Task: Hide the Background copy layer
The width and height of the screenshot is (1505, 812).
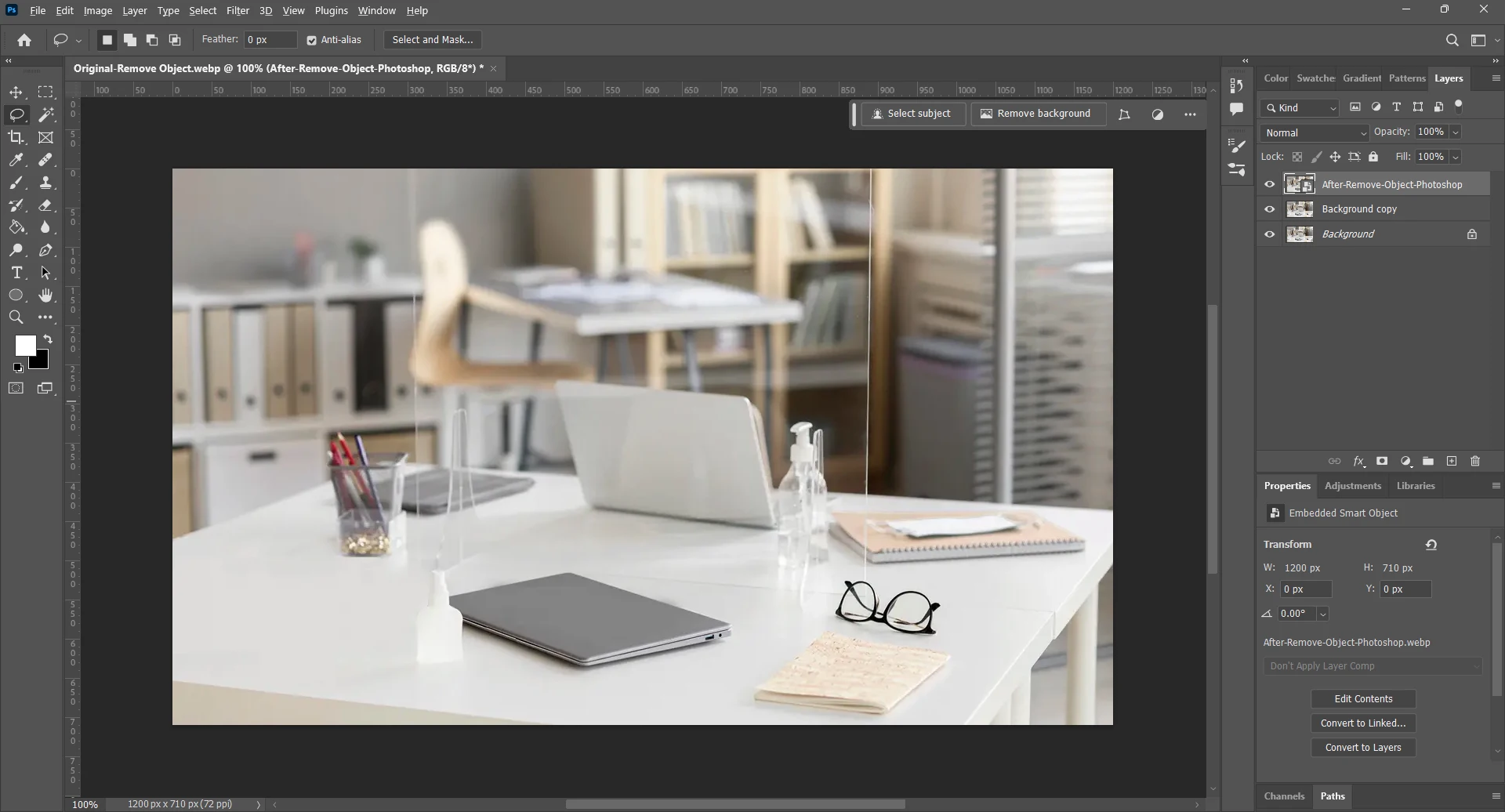Action: pyautogui.click(x=1270, y=209)
